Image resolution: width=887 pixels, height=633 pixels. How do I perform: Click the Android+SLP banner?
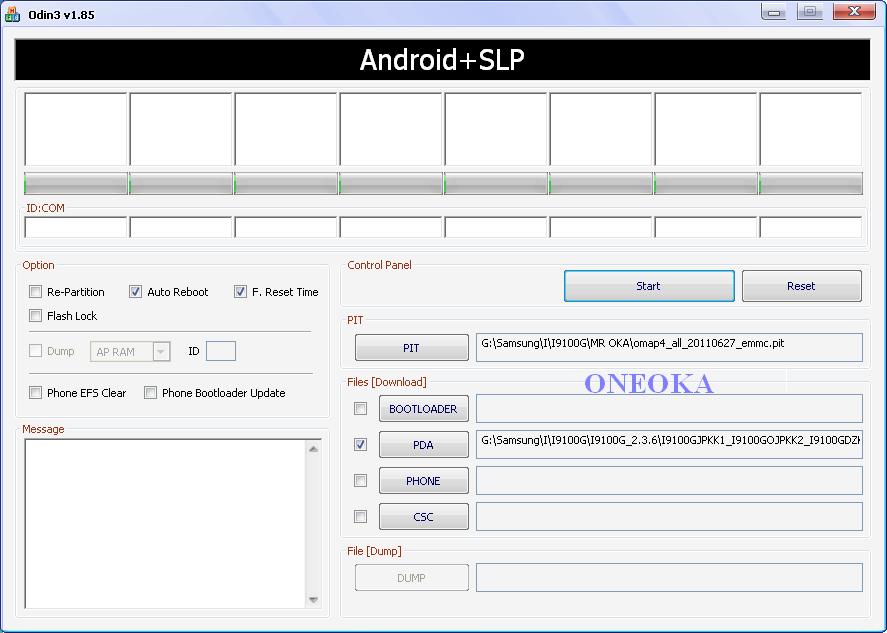click(x=442, y=59)
